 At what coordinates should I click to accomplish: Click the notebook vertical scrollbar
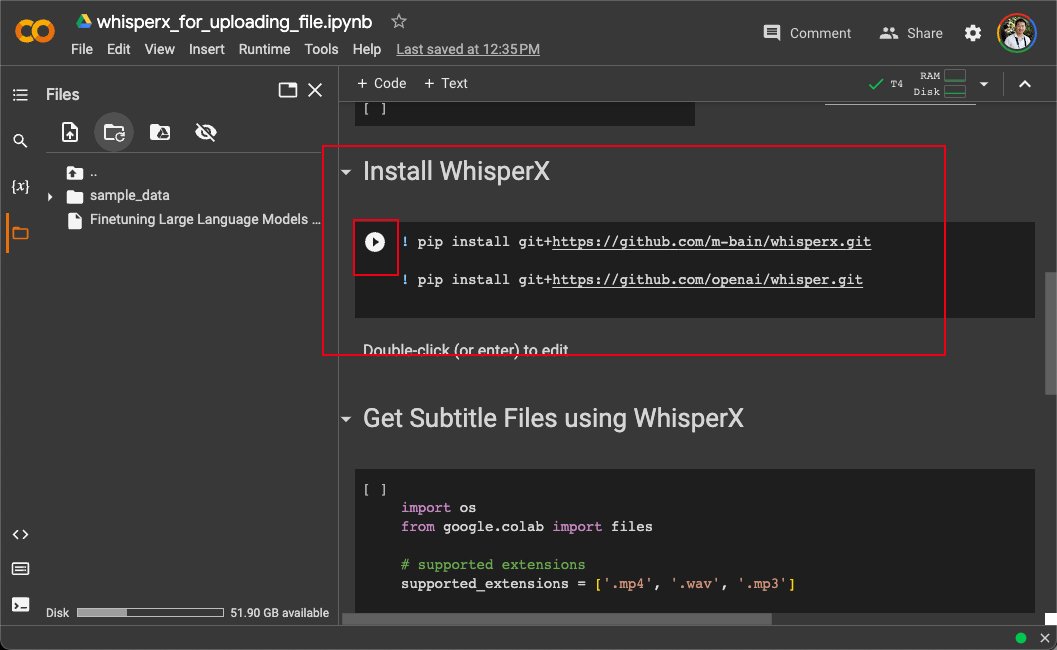1050,333
